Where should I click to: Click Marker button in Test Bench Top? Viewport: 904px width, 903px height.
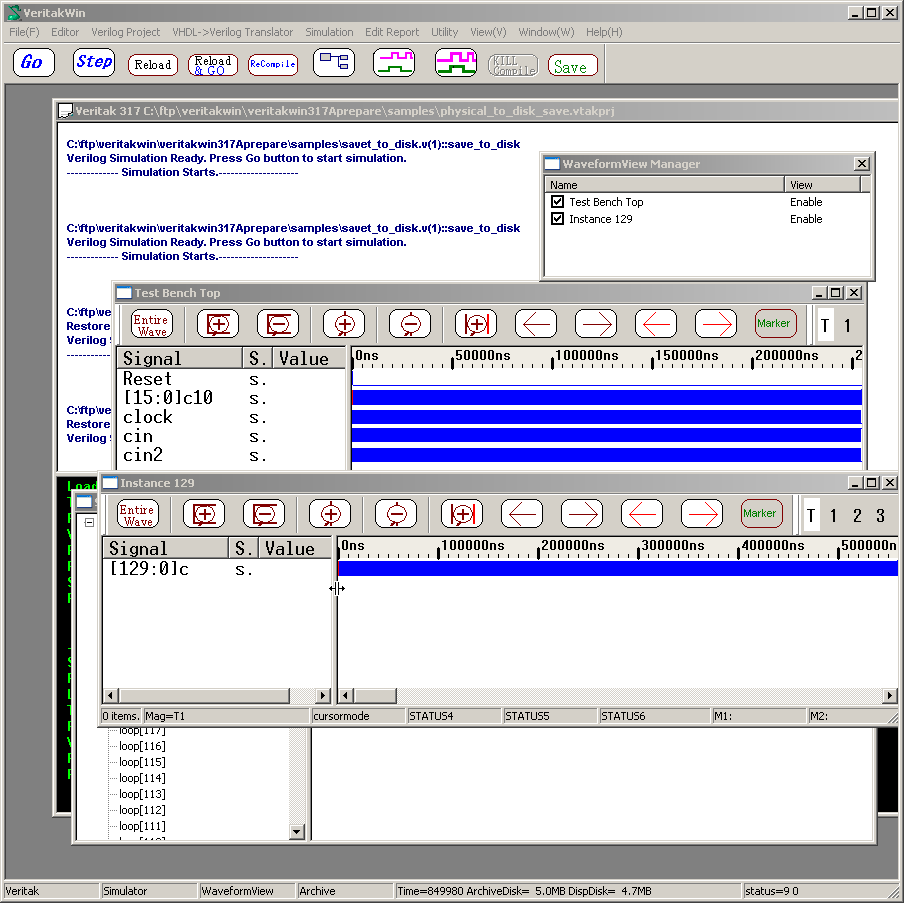pos(776,323)
